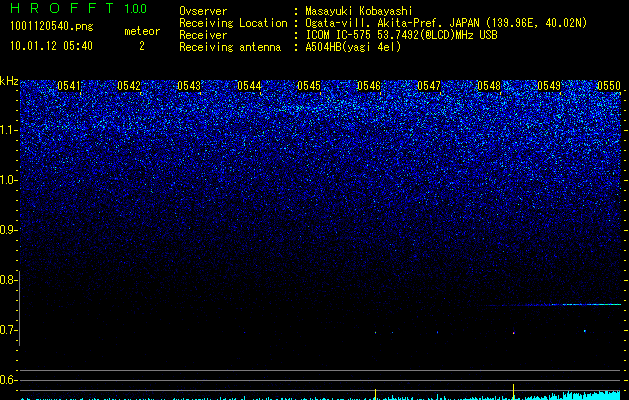Viewport: 629px width, 400px height.
Task: Click the 0542 time marker
Action: click(129, 86)
